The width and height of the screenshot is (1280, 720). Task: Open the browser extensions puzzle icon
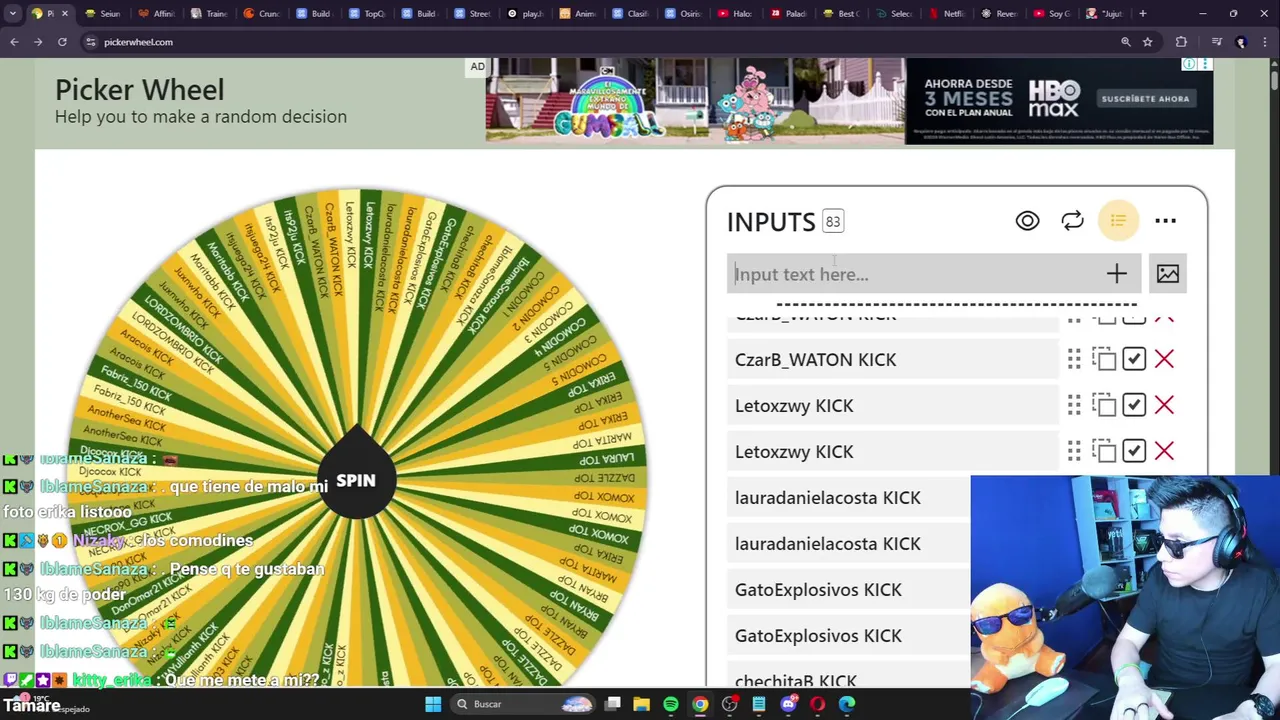pyautogui.click(x=1181, y=42)
